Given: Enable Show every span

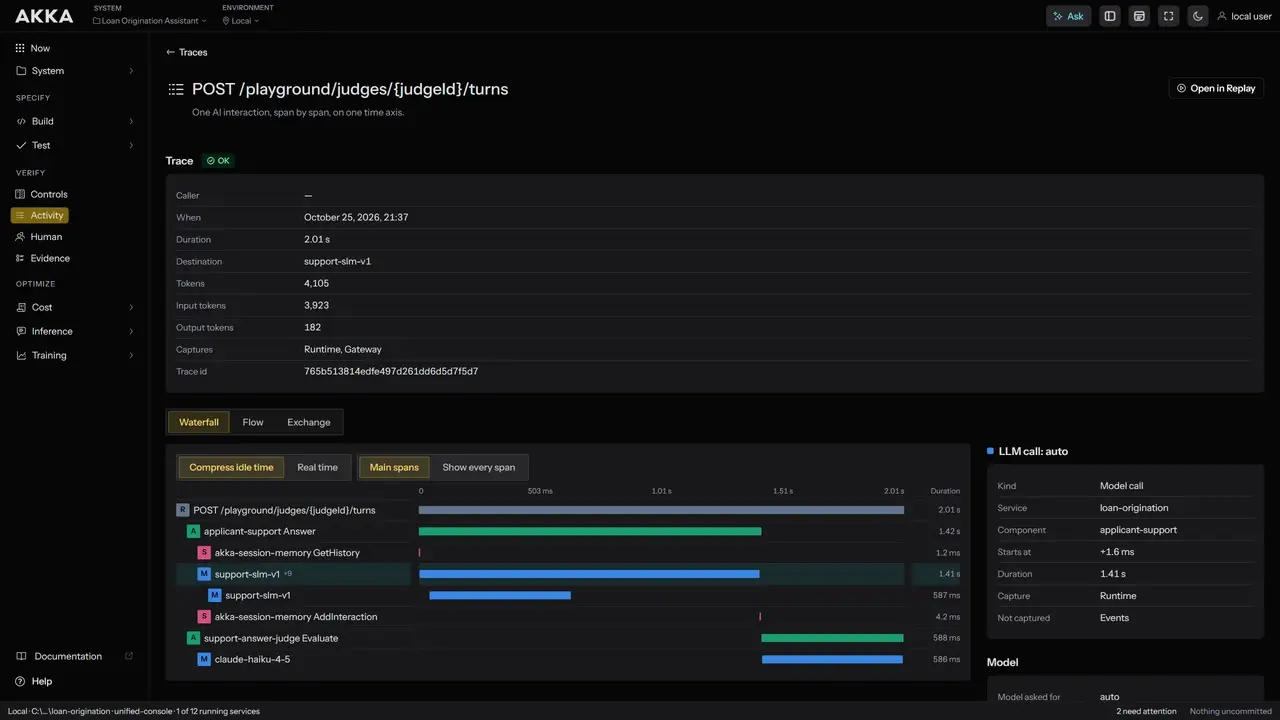Looking at the screenshot, I should tap(479, 467).
